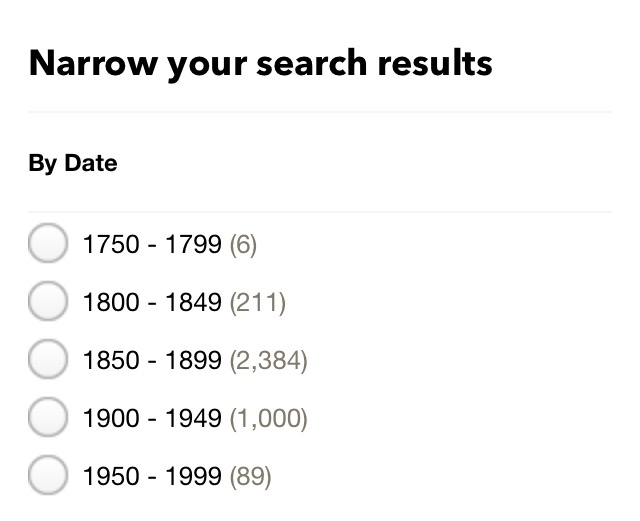Click the word "Date" in the filter header
Screen dimensions: 640x521
[x=91, y=163]
